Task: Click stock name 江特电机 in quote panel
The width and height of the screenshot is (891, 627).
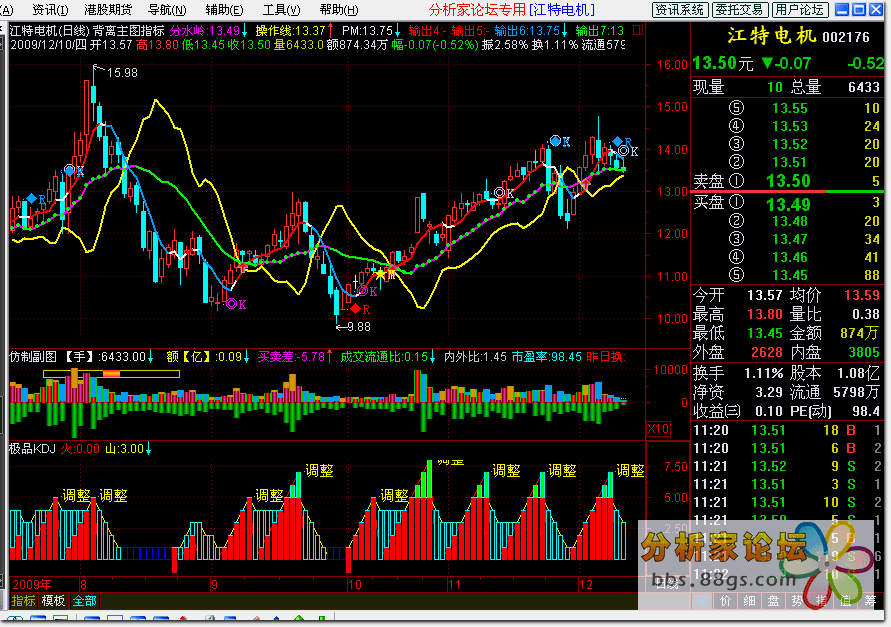Action: [x=772, y=36]
